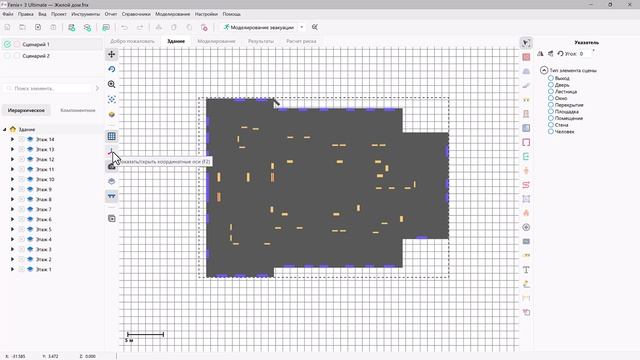Select the Перекрытие radio button
Image resolution: width=640 pixels, height=360 pixels.
coord(551,105)
